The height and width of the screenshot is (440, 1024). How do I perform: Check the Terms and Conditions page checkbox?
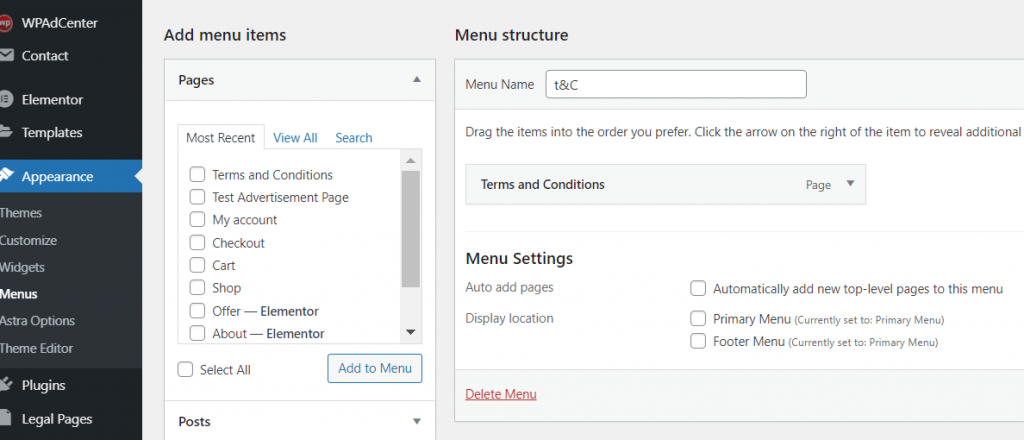pyautogui.click(x=197, y=175)
